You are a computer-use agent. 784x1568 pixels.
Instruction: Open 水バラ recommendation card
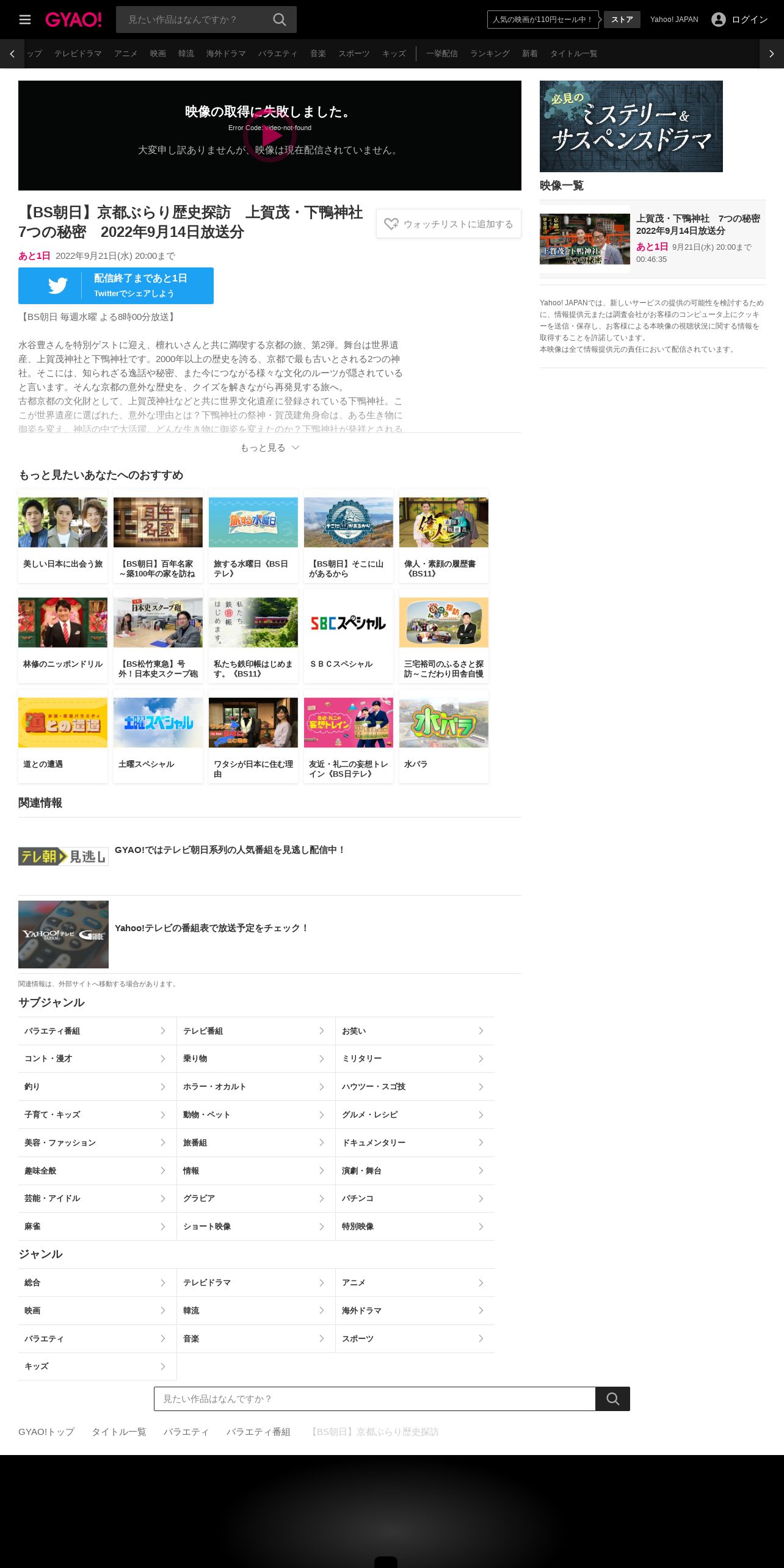click(444, 736)
